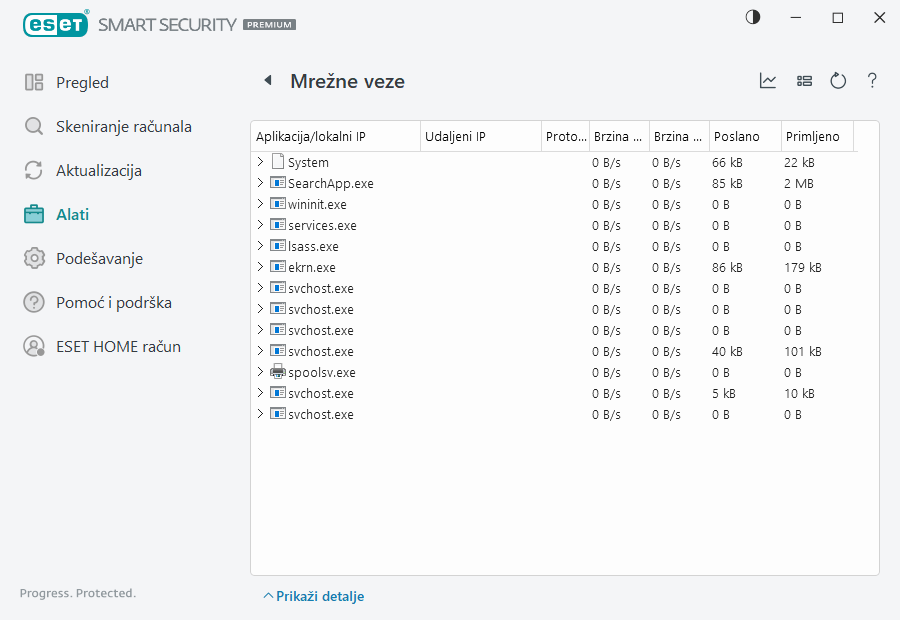Screen dimensions: 900x620
Task: Click the spoolsv.exe printer icon
Action: coord(277,372)
